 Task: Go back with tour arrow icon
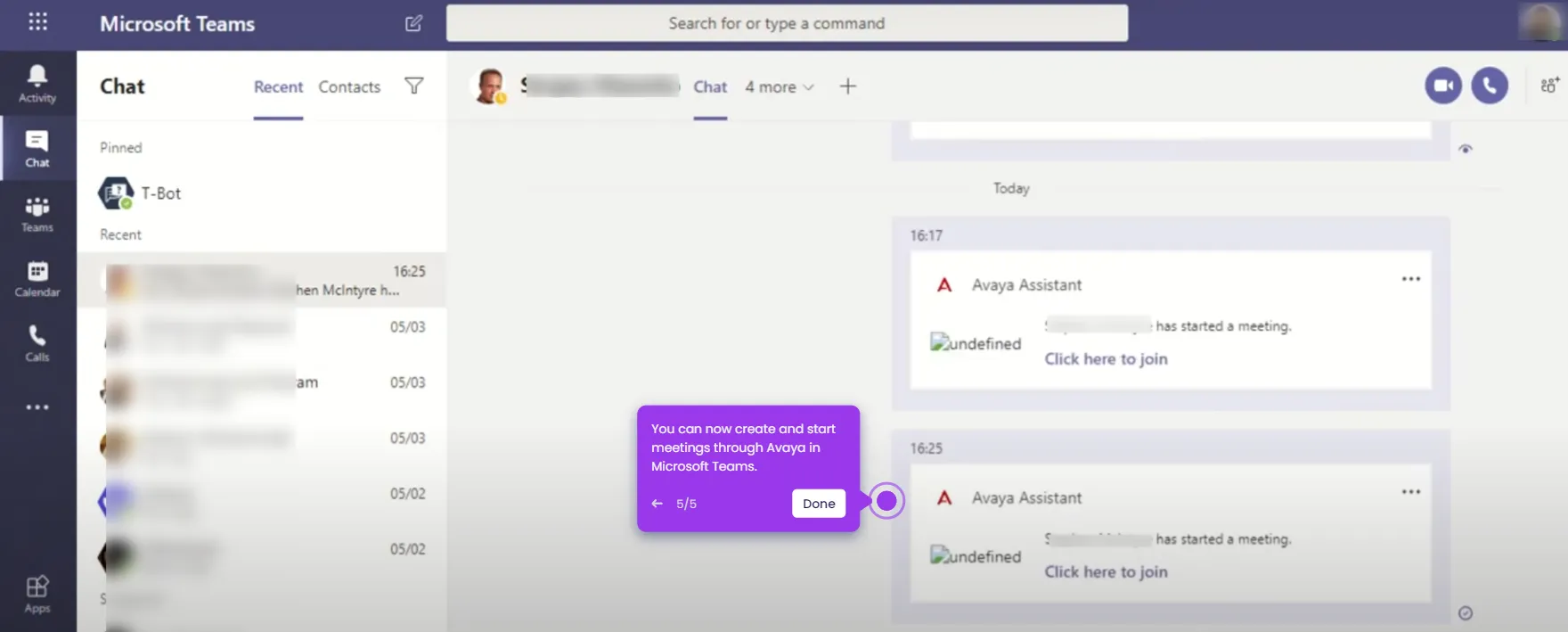coord(657,504)
